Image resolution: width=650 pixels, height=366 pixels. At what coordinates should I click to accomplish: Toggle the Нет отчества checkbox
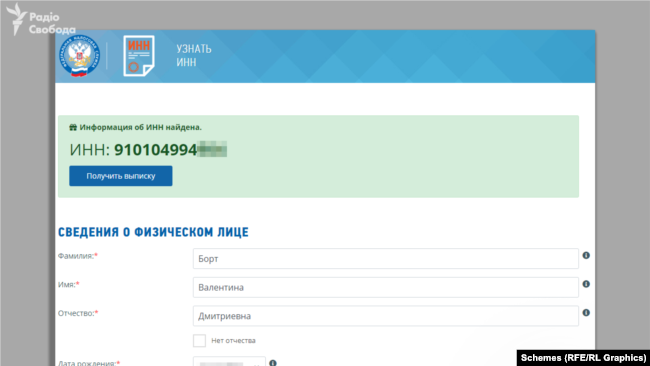coord(199,340)
